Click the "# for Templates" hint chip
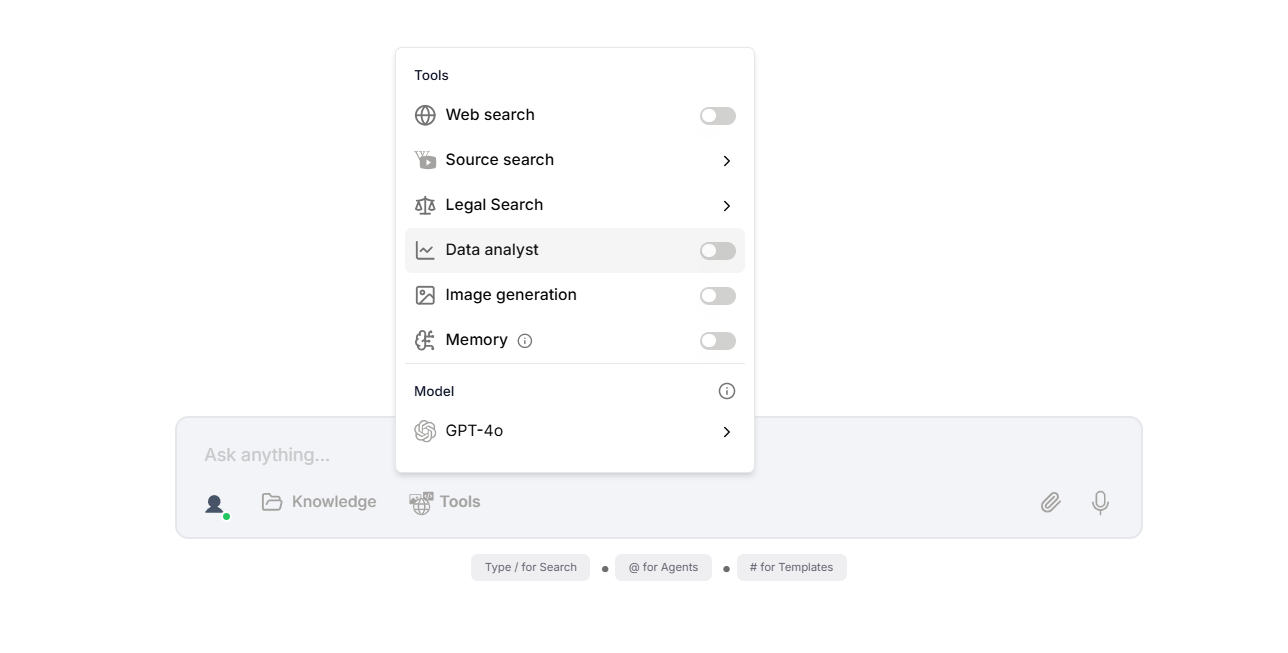The height and width of the screenshot is (653, 1288). tap(791, 567)
